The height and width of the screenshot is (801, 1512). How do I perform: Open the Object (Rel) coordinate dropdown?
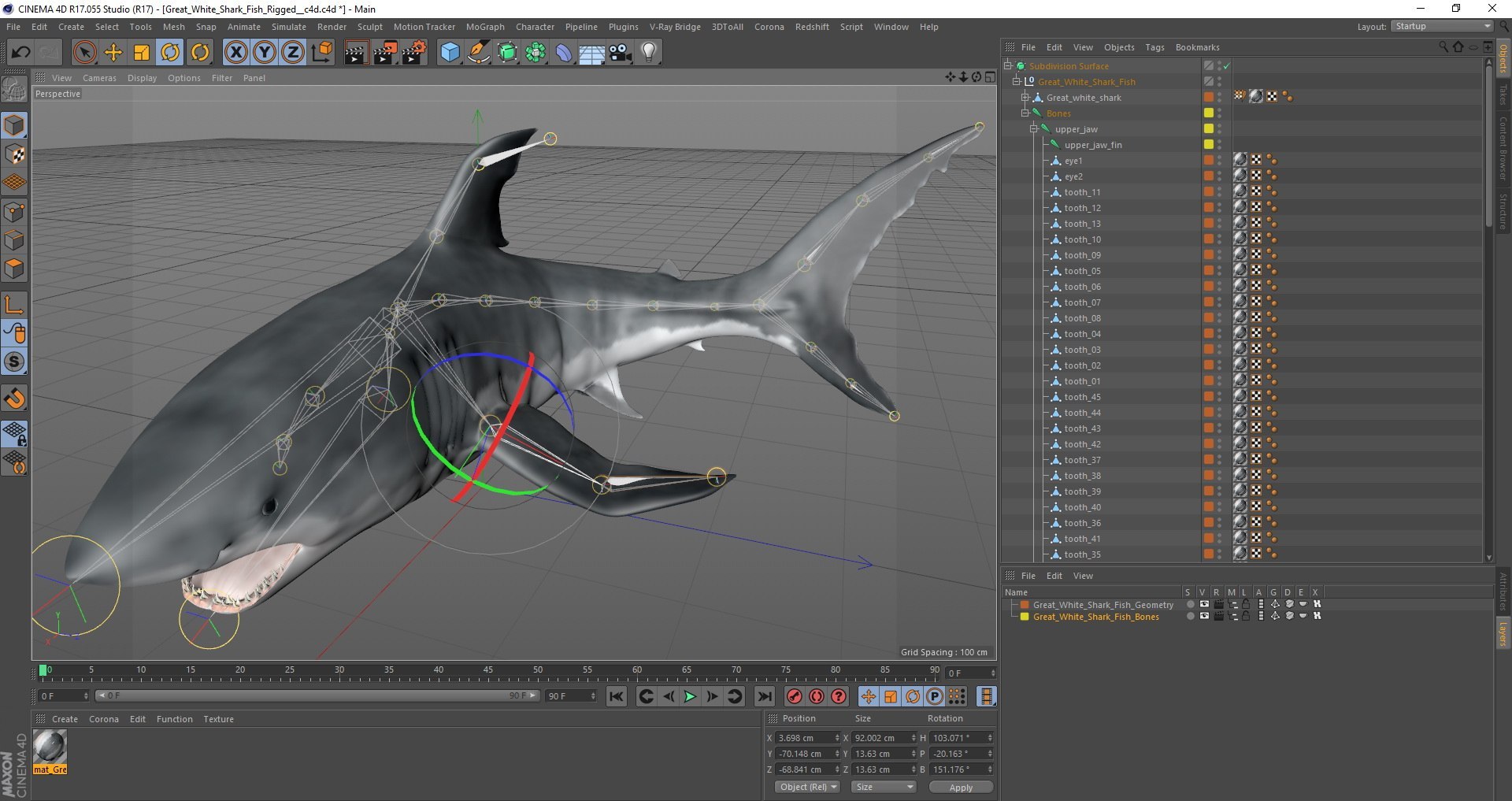(x=807, y=787)
